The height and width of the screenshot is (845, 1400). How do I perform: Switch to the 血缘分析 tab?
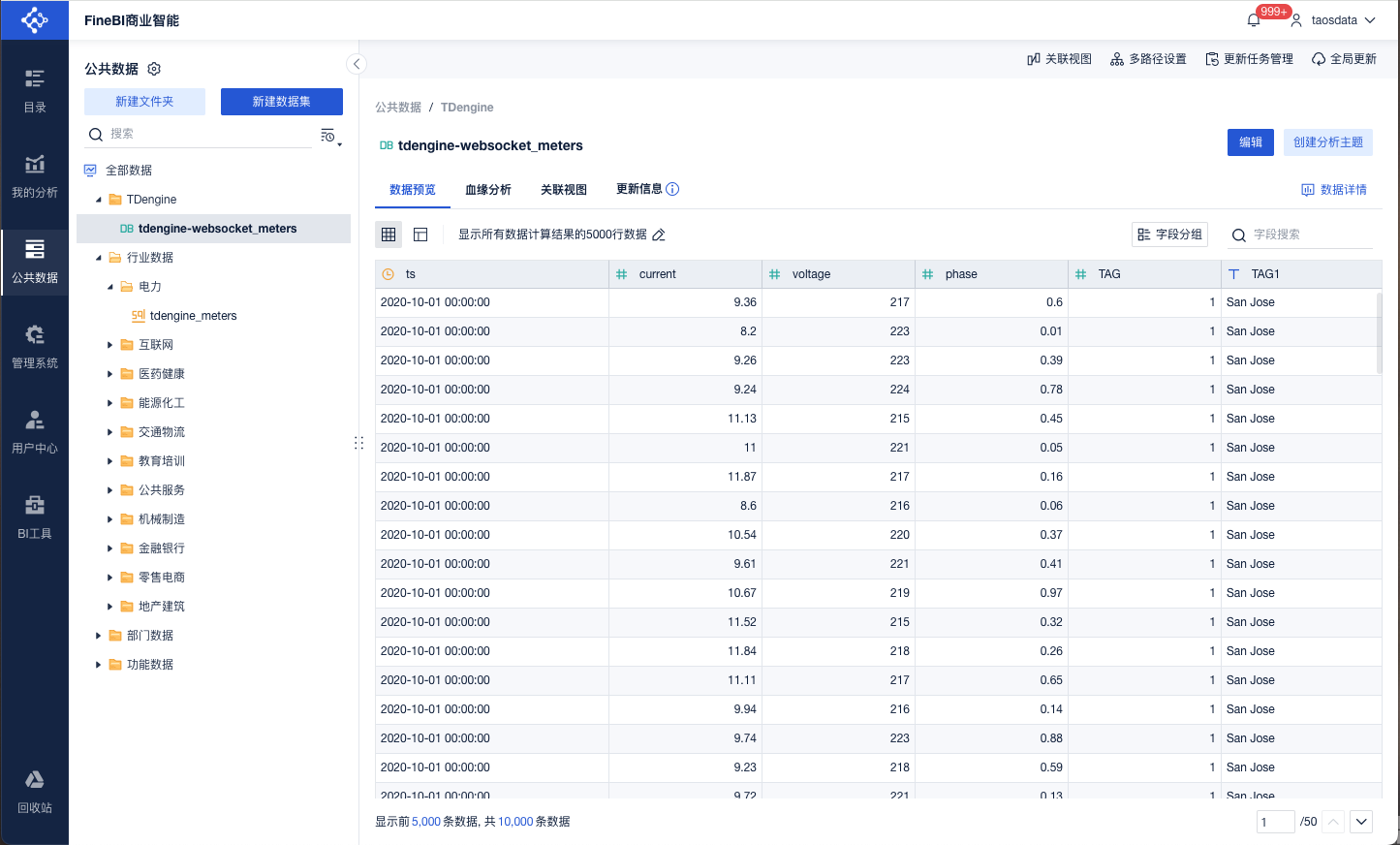(x=487, y=190)
